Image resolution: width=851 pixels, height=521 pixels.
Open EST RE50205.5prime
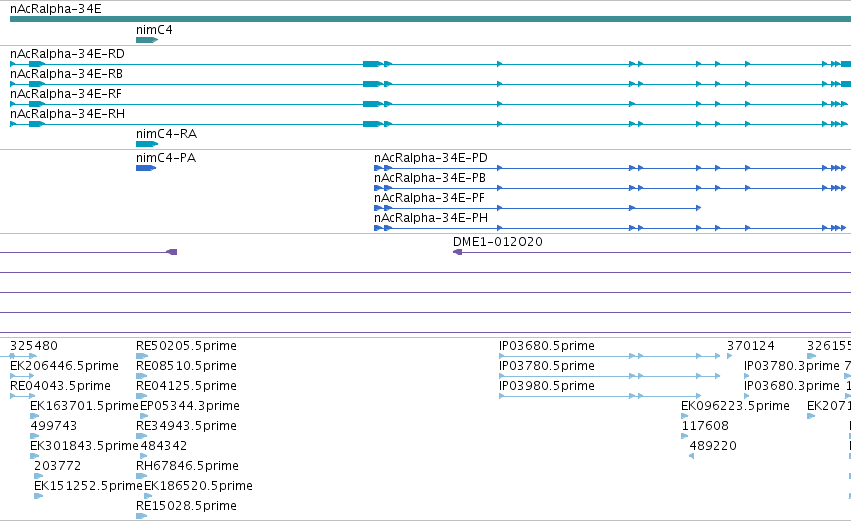pos(186,346)
